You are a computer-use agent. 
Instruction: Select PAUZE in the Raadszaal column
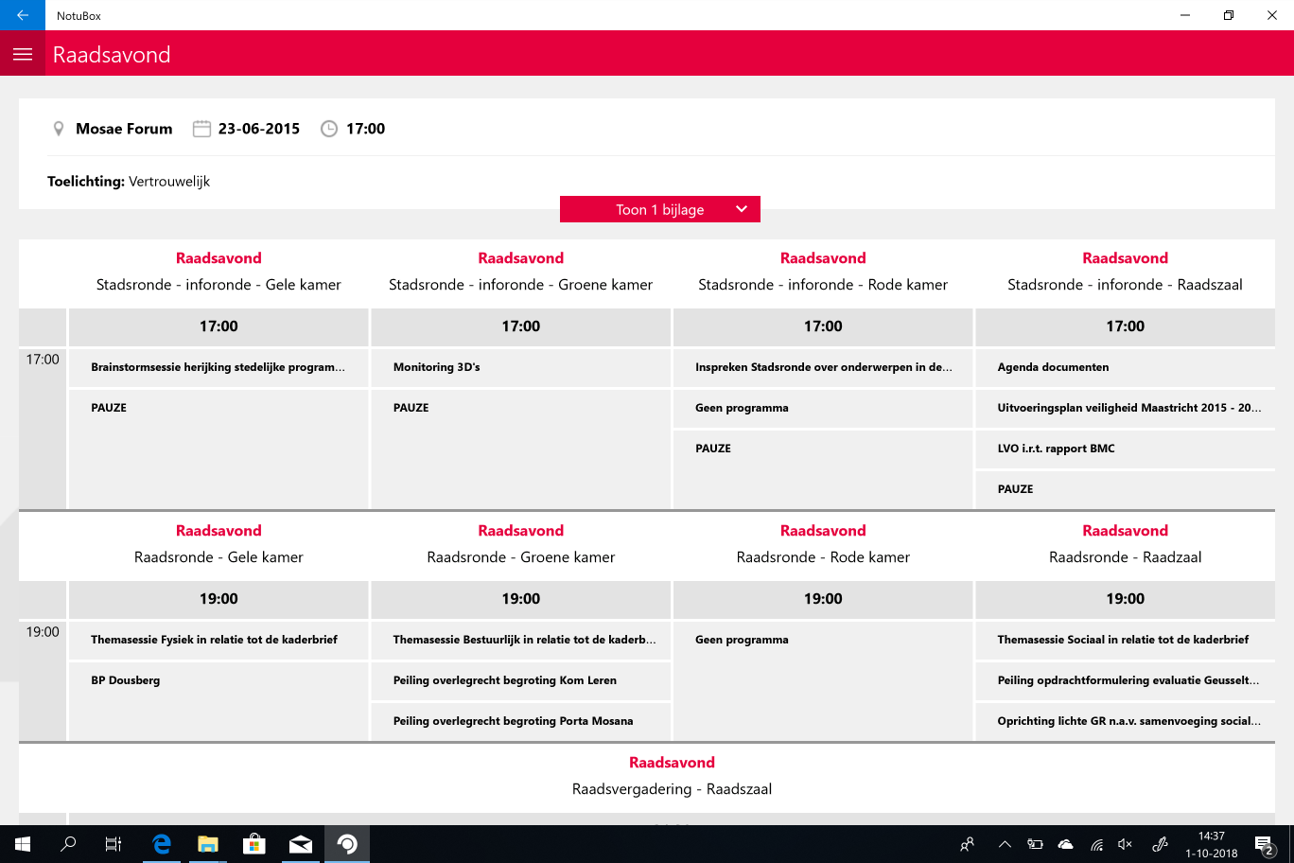1125,489
